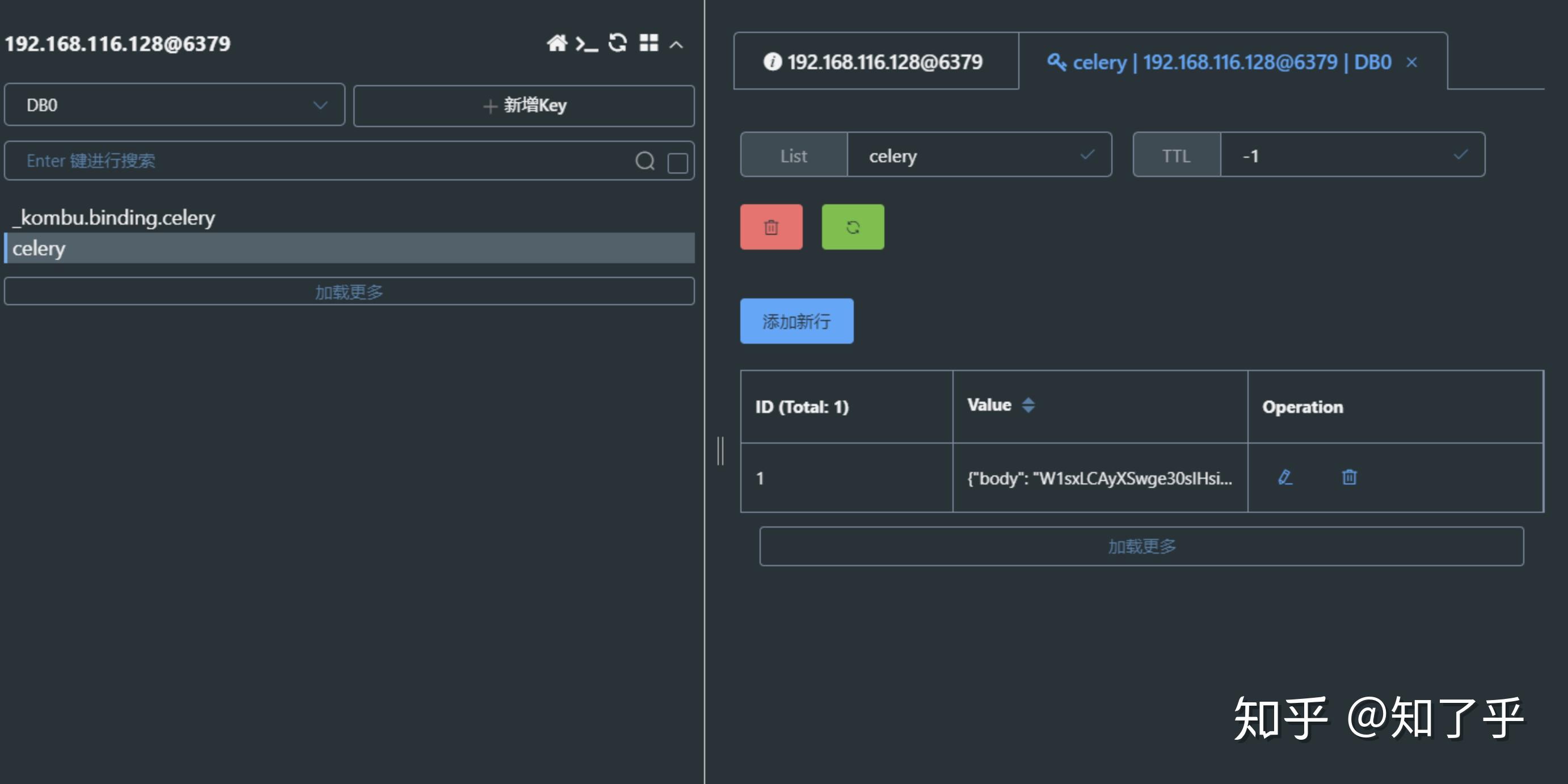Image resolution: width=1568 pixels, height=784 pixels.
Task: Select the _kombu.binding.celery key
Action: click(x=114, y=217)
